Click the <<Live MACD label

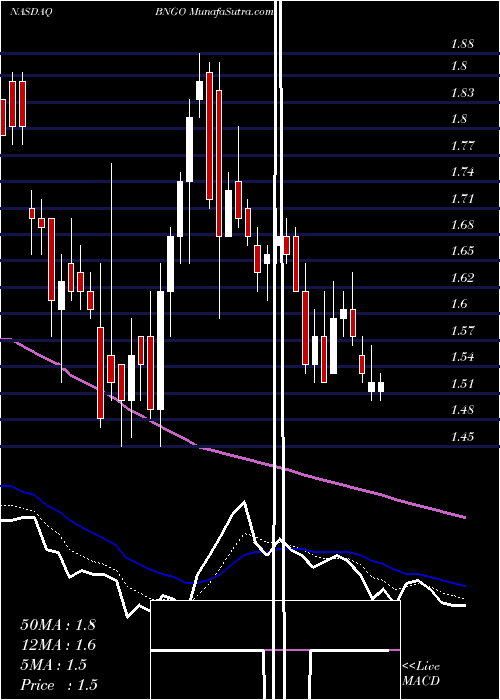click(421, 674)
